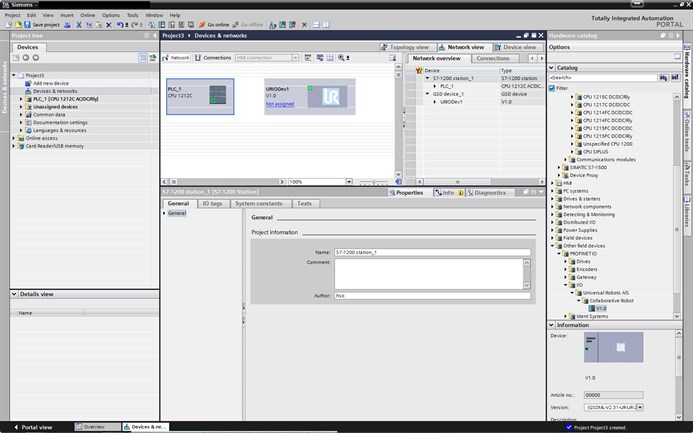Screen dimensions: 693x433
Task: Collapse the Information section header
Action: (x=552, y=325)
